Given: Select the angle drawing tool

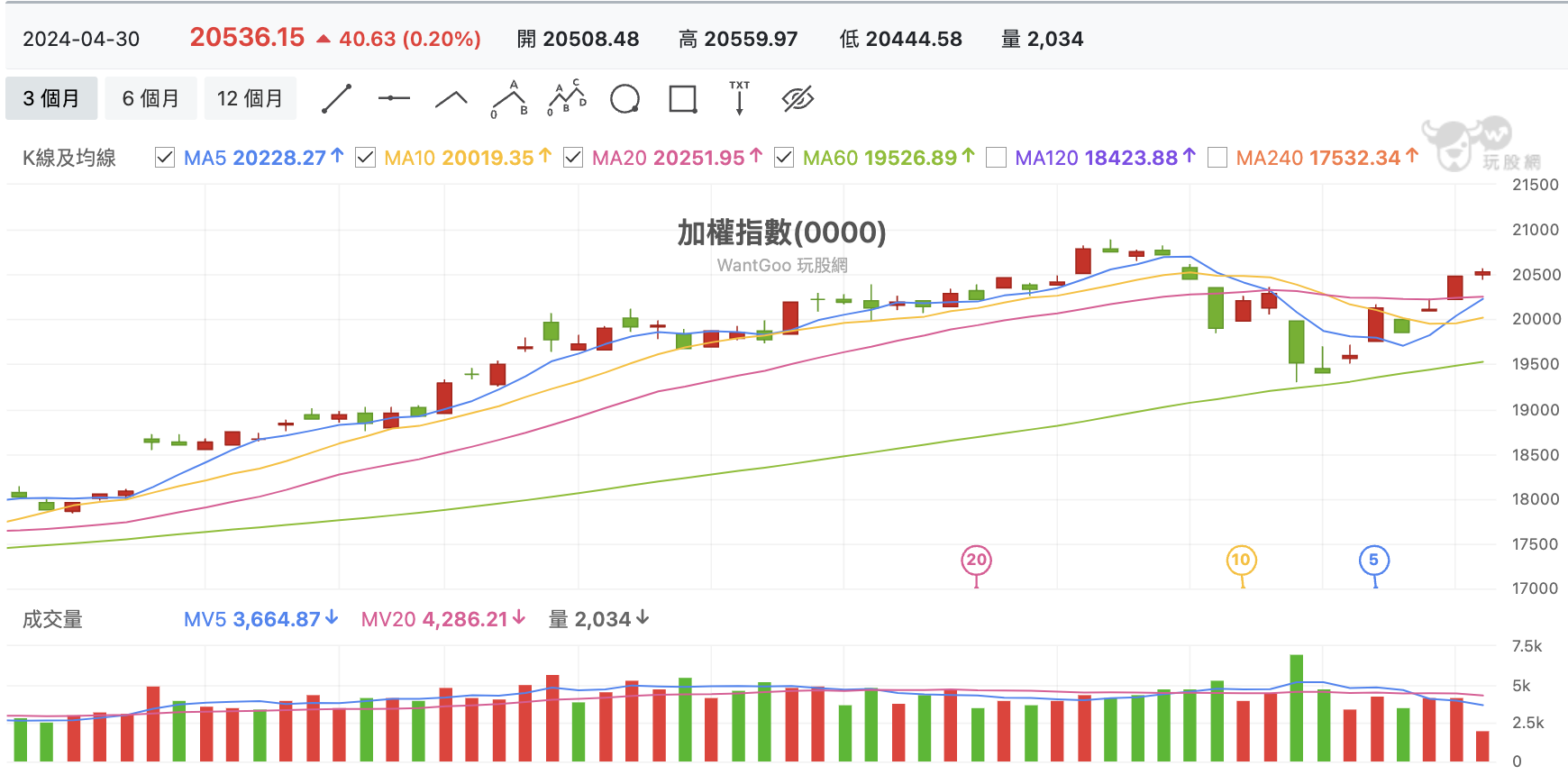Looking at the screenshot, I should pyautogui.click(x=451, y=99).
